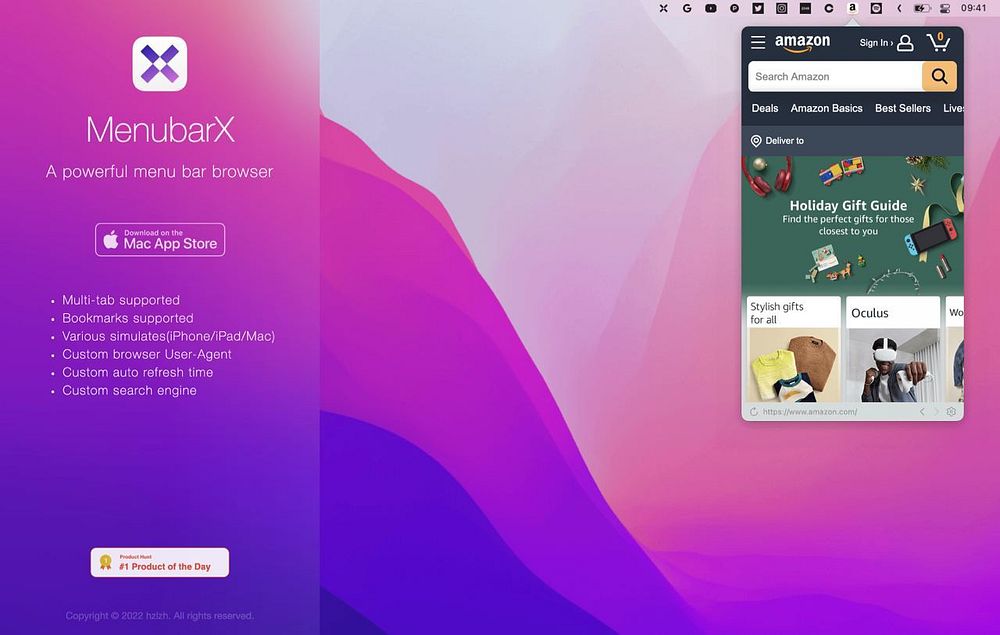Click the MenubarX X icon in the menu bar
Screen dimensions: 1000x635
[x=663, y=8]
